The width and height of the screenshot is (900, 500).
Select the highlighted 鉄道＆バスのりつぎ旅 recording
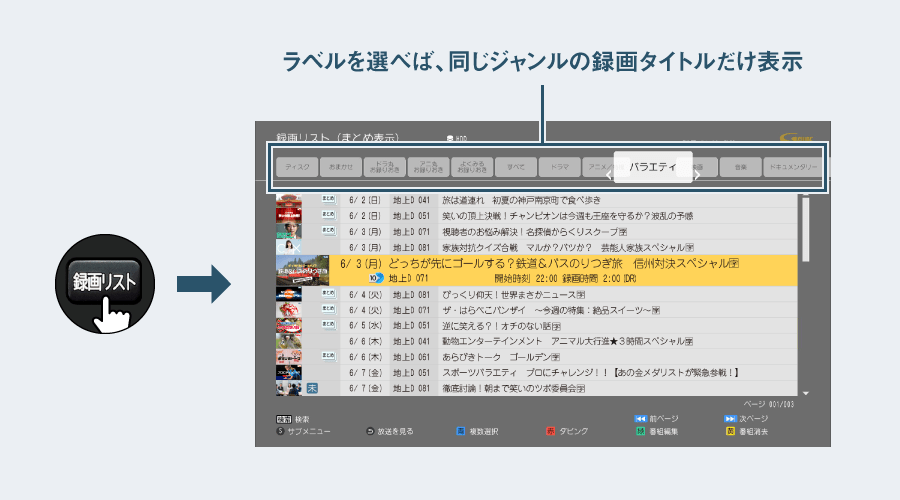(538, 270)
